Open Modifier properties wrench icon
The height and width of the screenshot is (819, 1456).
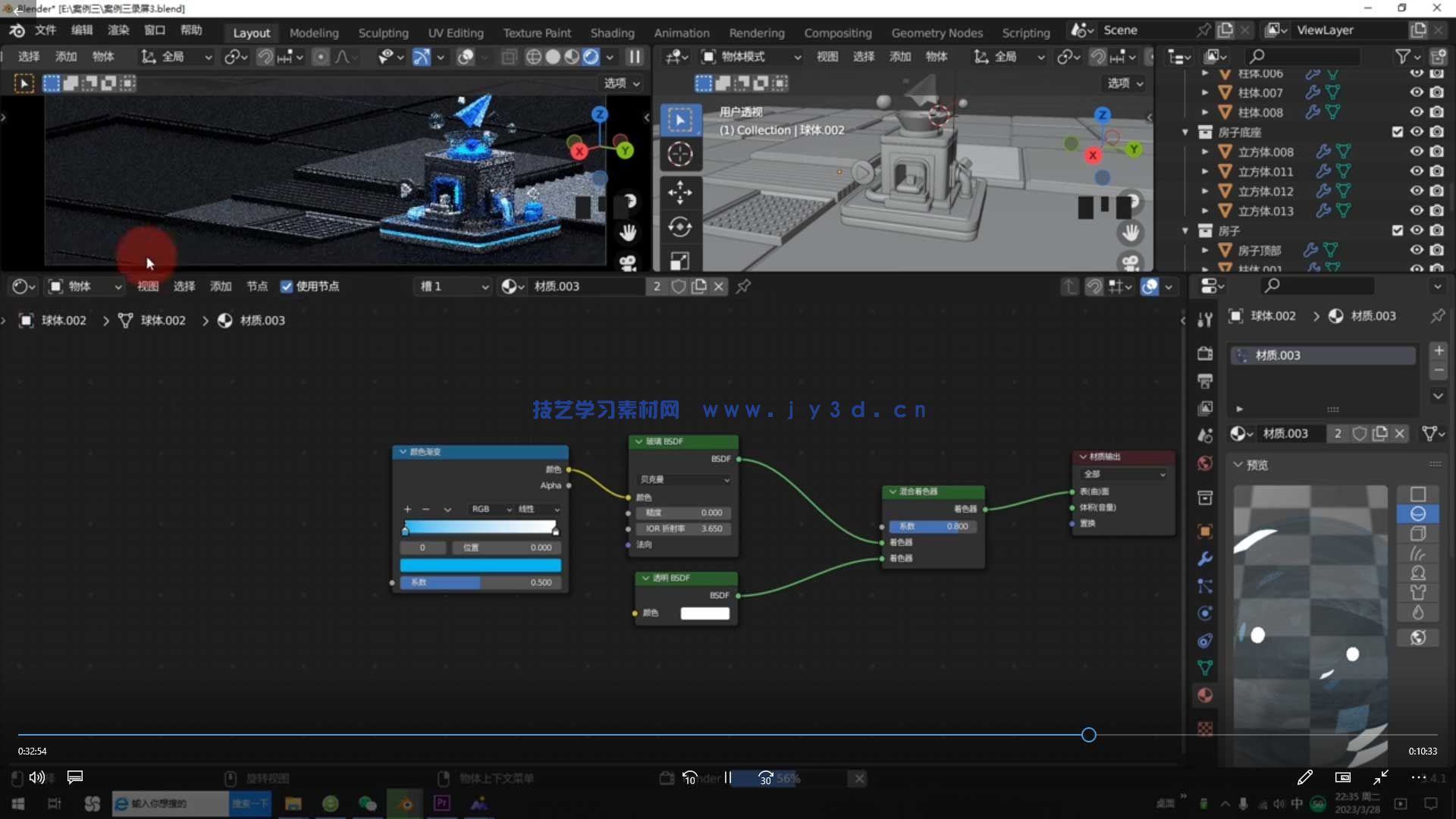[1204, 559]
